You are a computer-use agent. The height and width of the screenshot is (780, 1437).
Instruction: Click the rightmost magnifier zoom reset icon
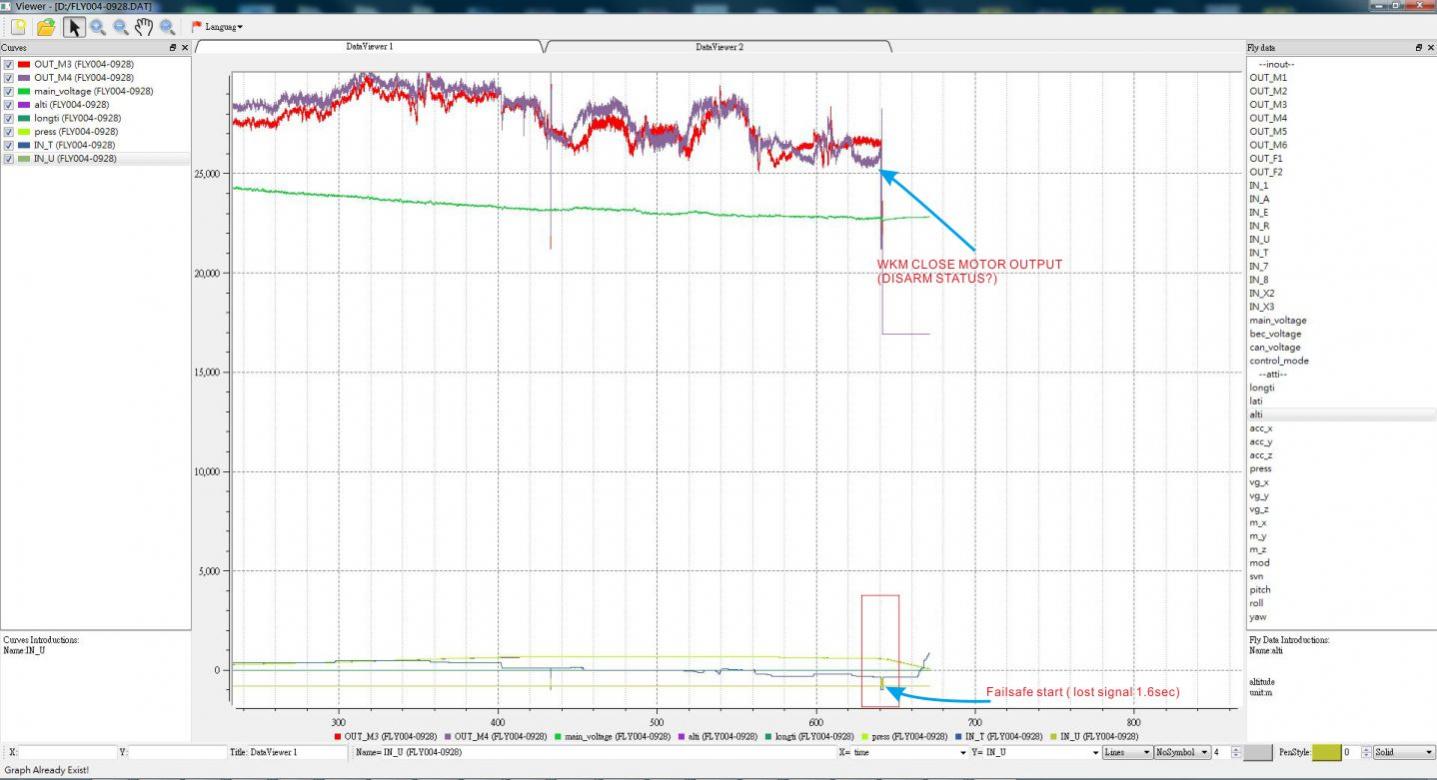(167, 27)
